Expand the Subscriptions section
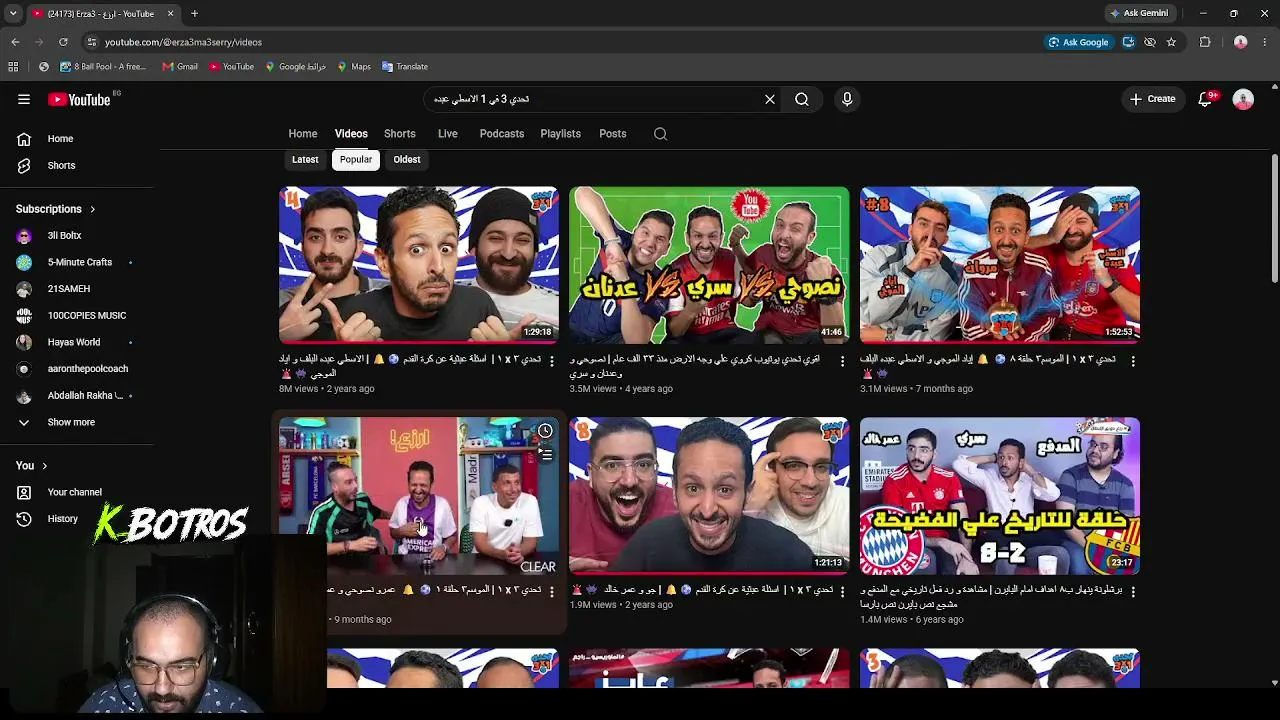Viewport: 1280px width, 720px height. coord(56,209)
